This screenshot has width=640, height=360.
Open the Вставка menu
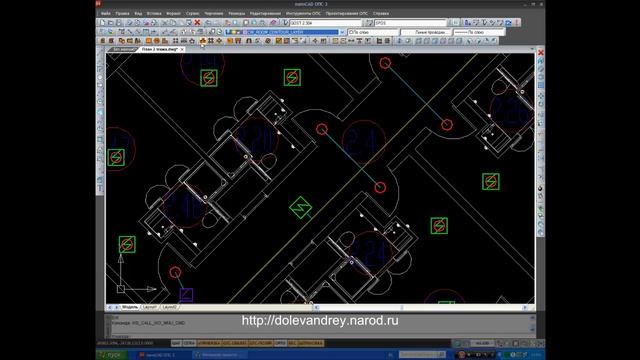(x=154, y=13)
